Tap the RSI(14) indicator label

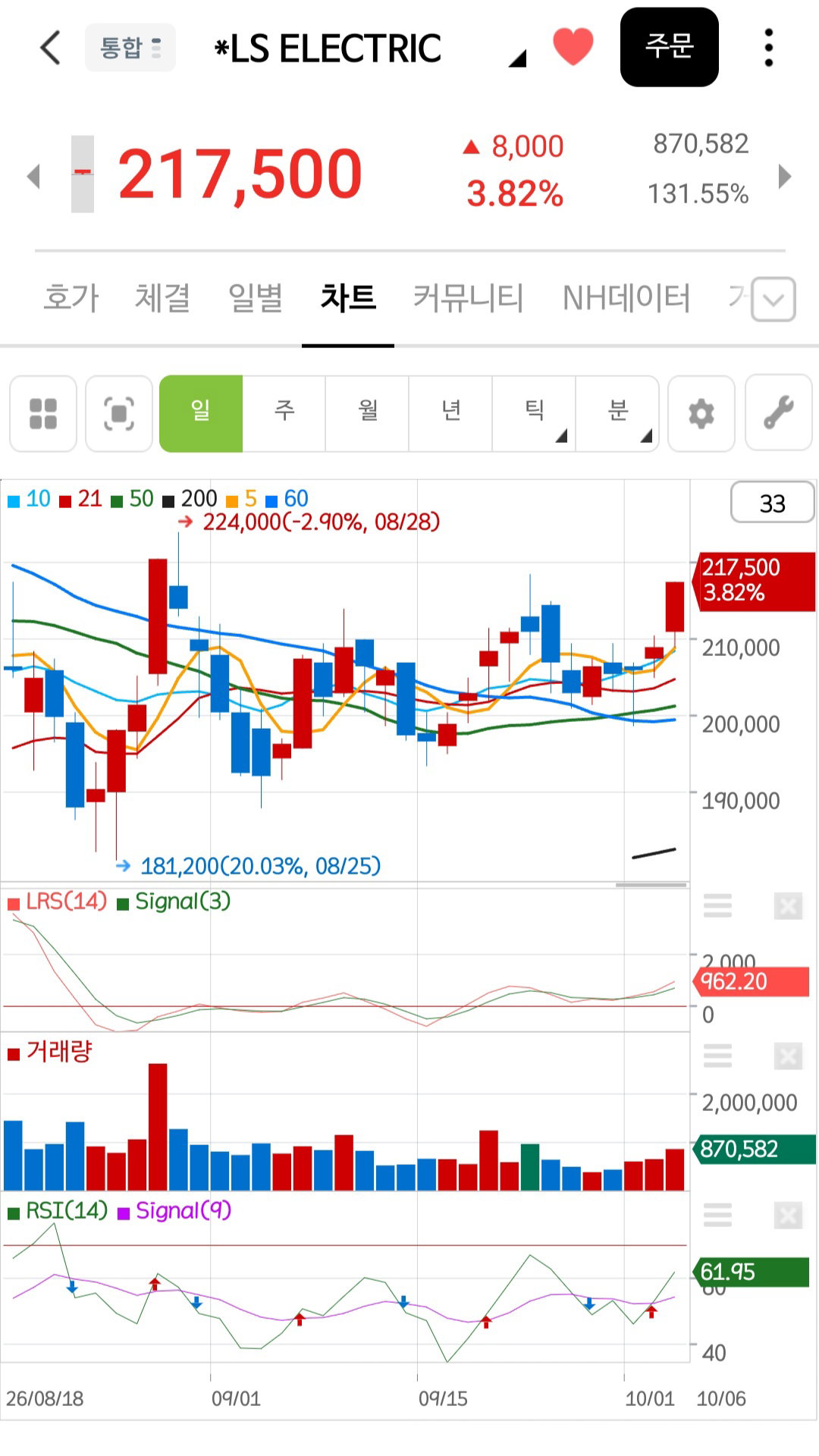click(x=58, y=1210)
